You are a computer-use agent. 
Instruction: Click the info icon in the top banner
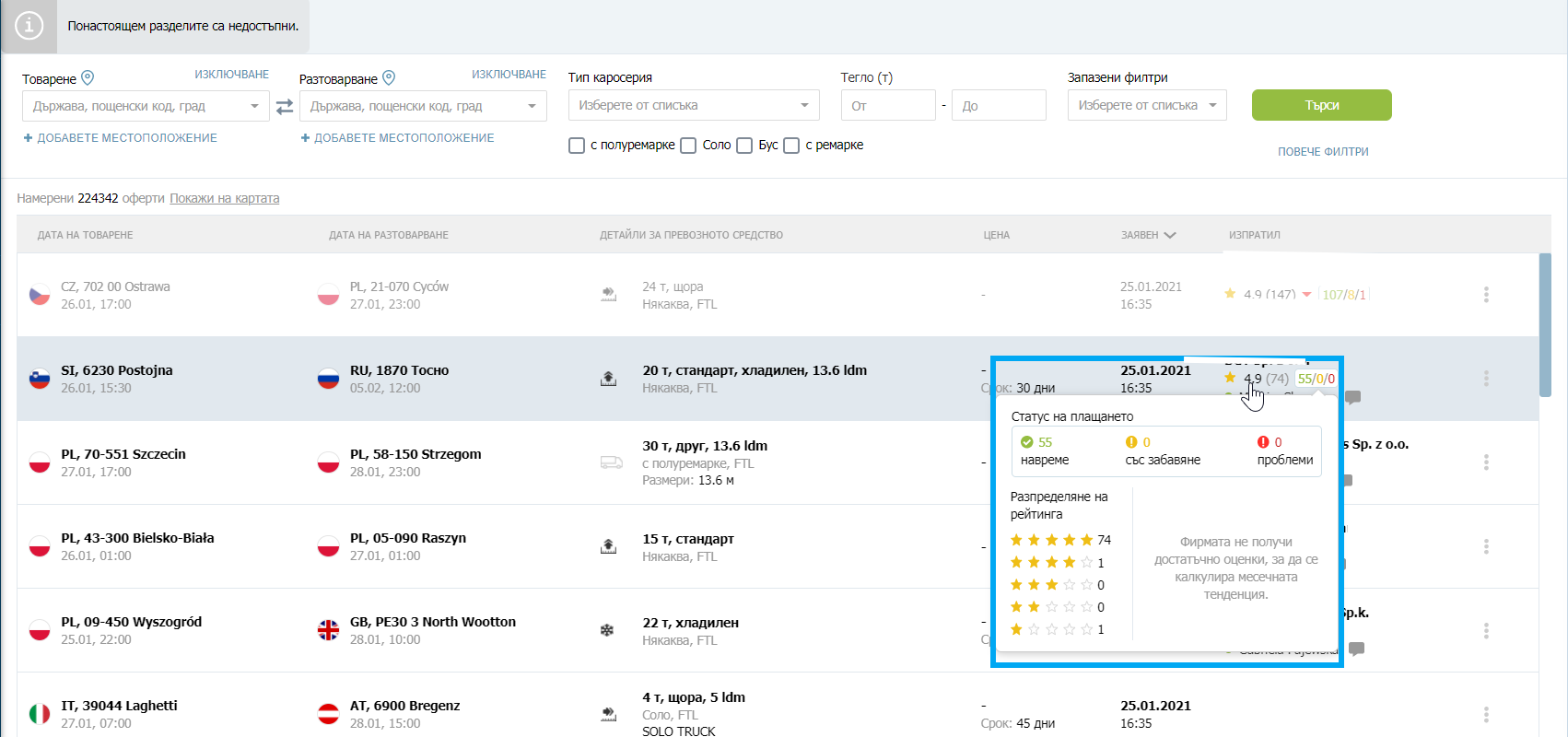(x=29, y=26)
